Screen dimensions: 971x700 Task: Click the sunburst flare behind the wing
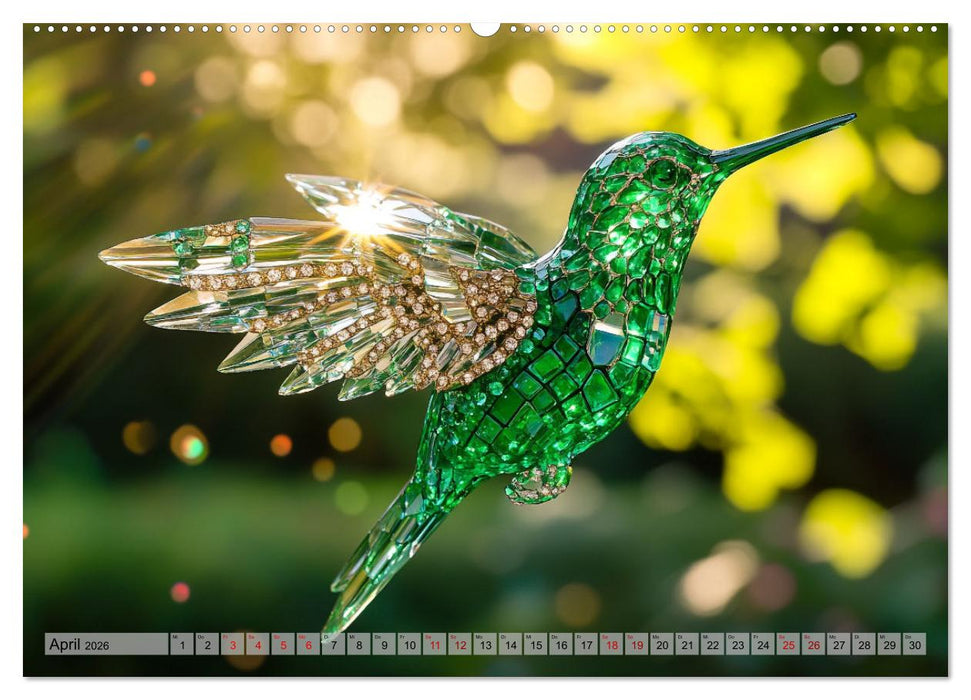(x=362, y=220)
